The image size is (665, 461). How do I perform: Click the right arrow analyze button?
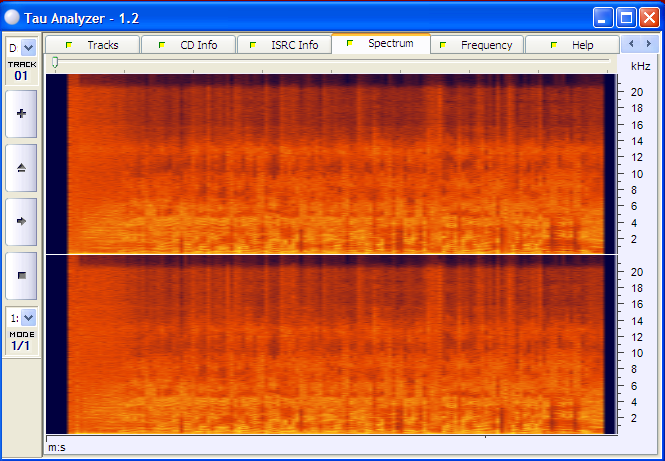(x=22, y=220)
